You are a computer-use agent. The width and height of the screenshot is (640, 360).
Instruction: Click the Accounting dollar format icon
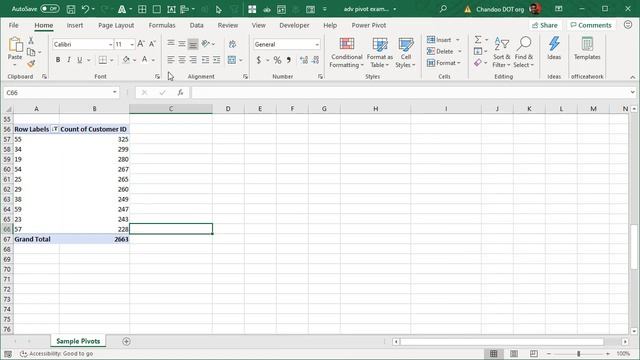259,60
